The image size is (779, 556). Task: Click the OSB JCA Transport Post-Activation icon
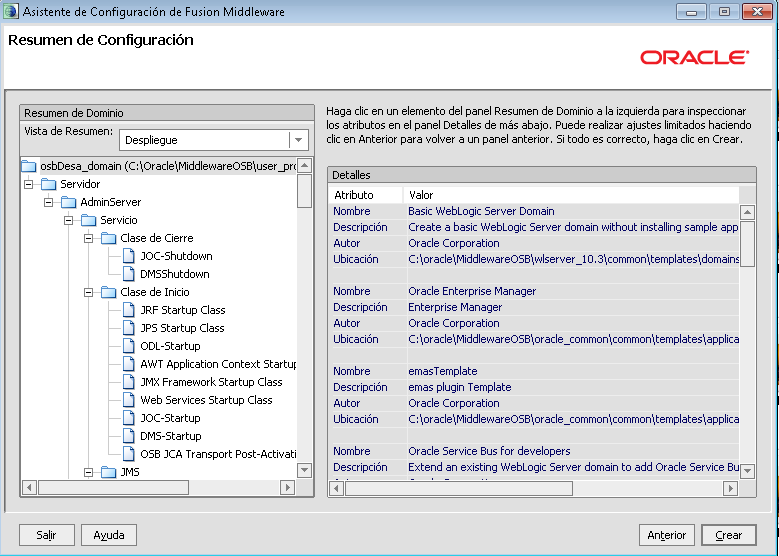(129, 454)
